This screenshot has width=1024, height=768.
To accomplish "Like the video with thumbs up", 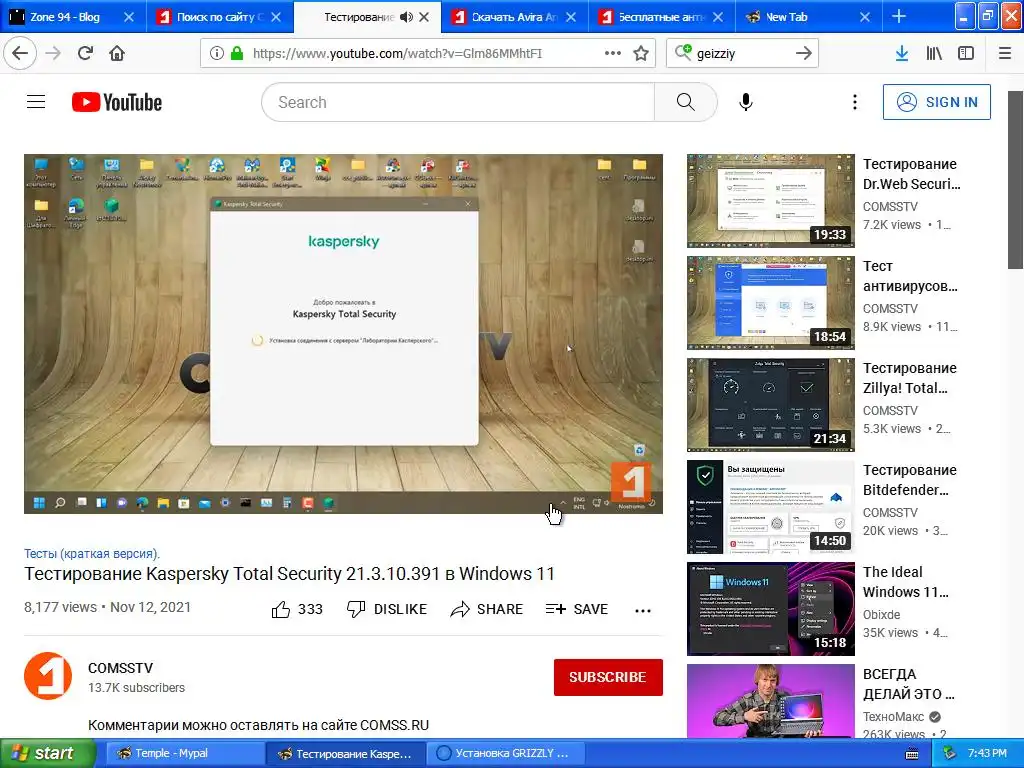I will click(297, 609).
